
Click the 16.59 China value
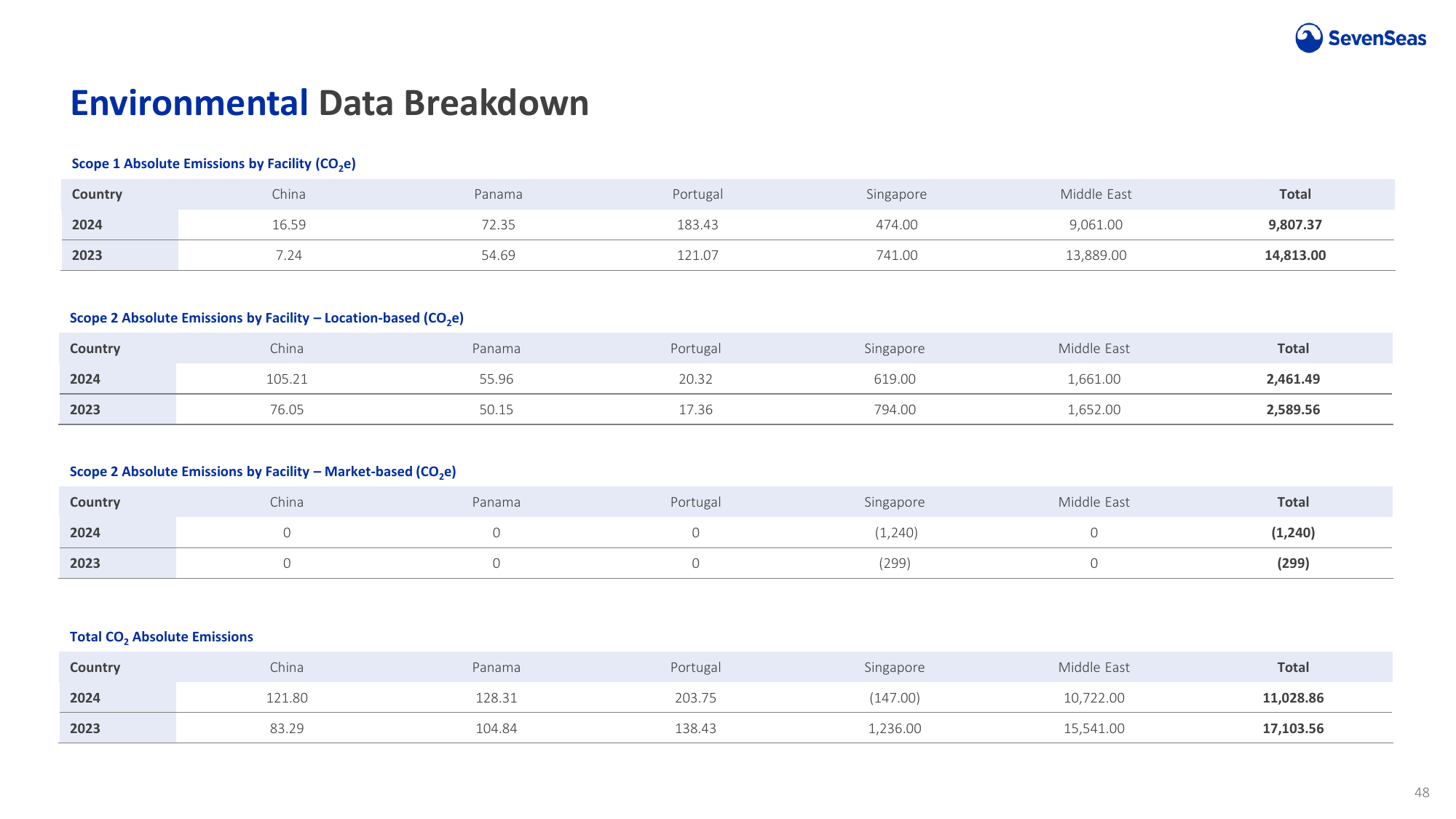point(289,225)
